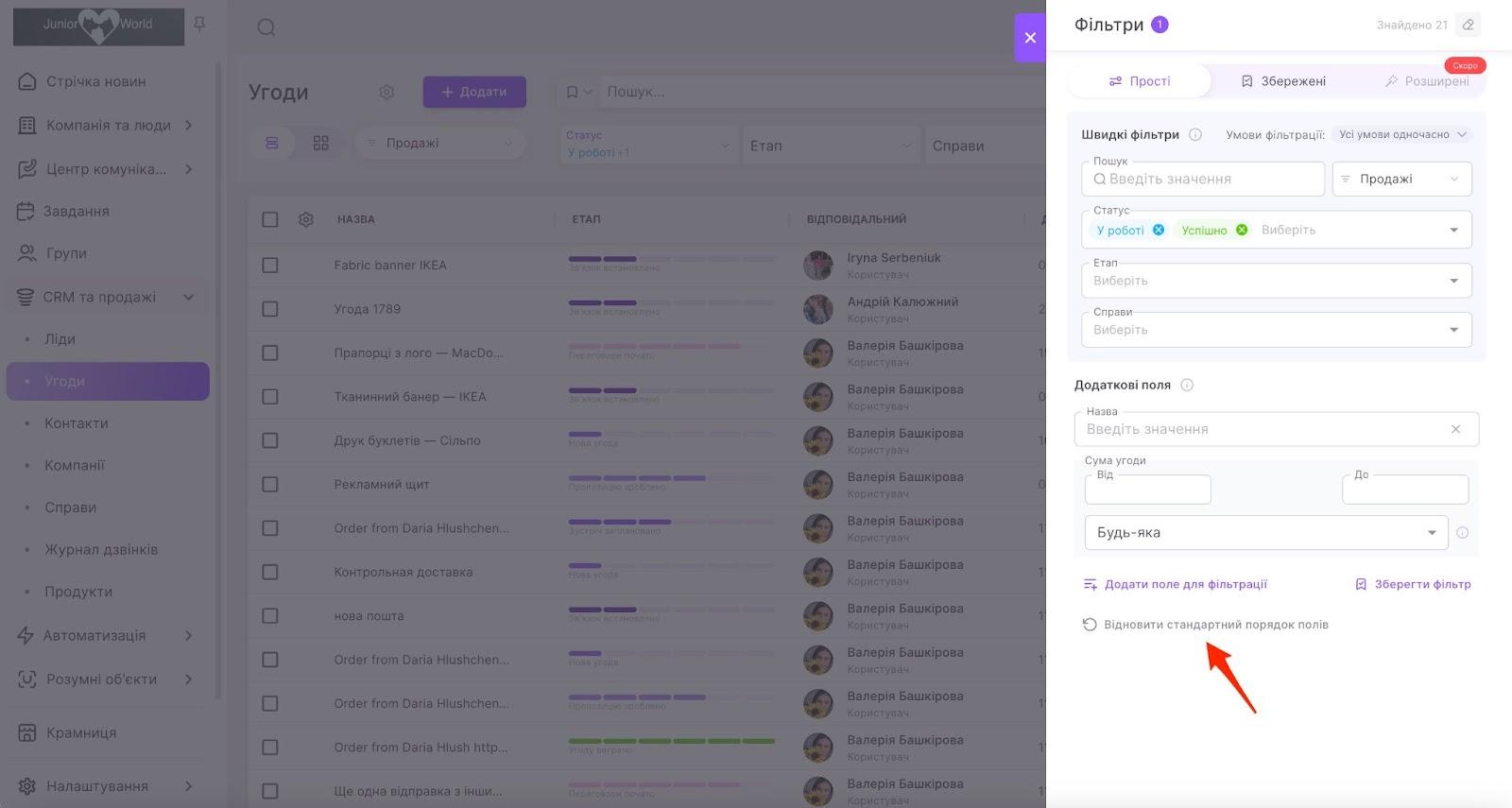Open Контакти in the CRM sidebar
1512x808 pixels.
click(77, 423)
